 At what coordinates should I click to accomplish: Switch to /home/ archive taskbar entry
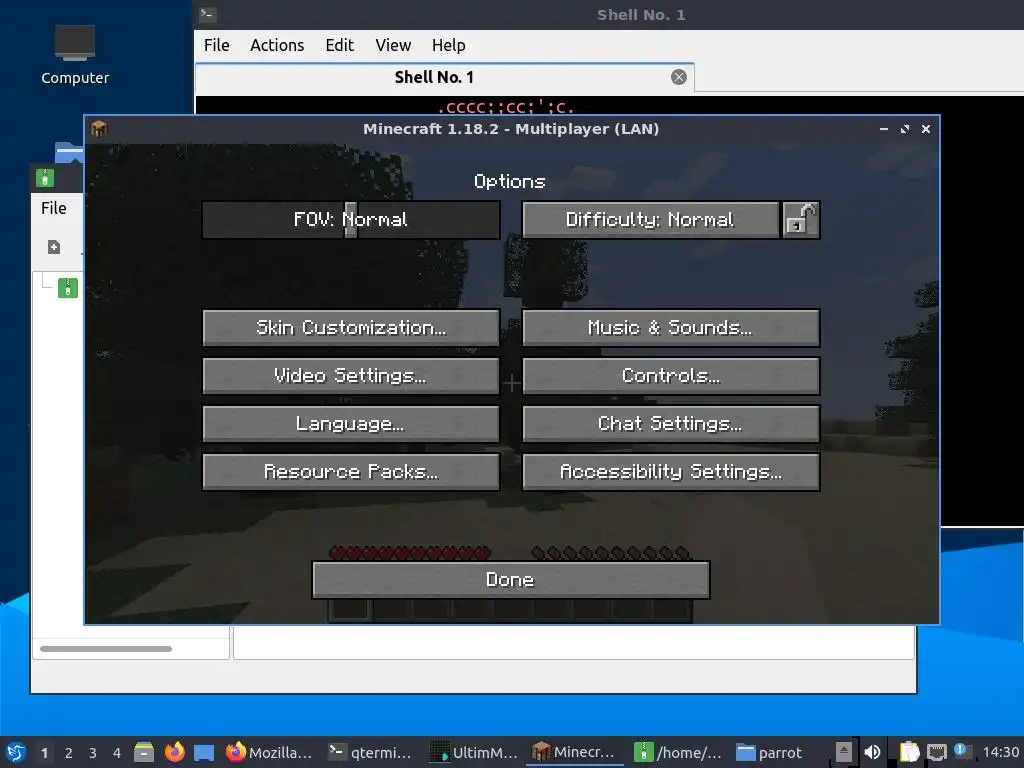[678, 752]
